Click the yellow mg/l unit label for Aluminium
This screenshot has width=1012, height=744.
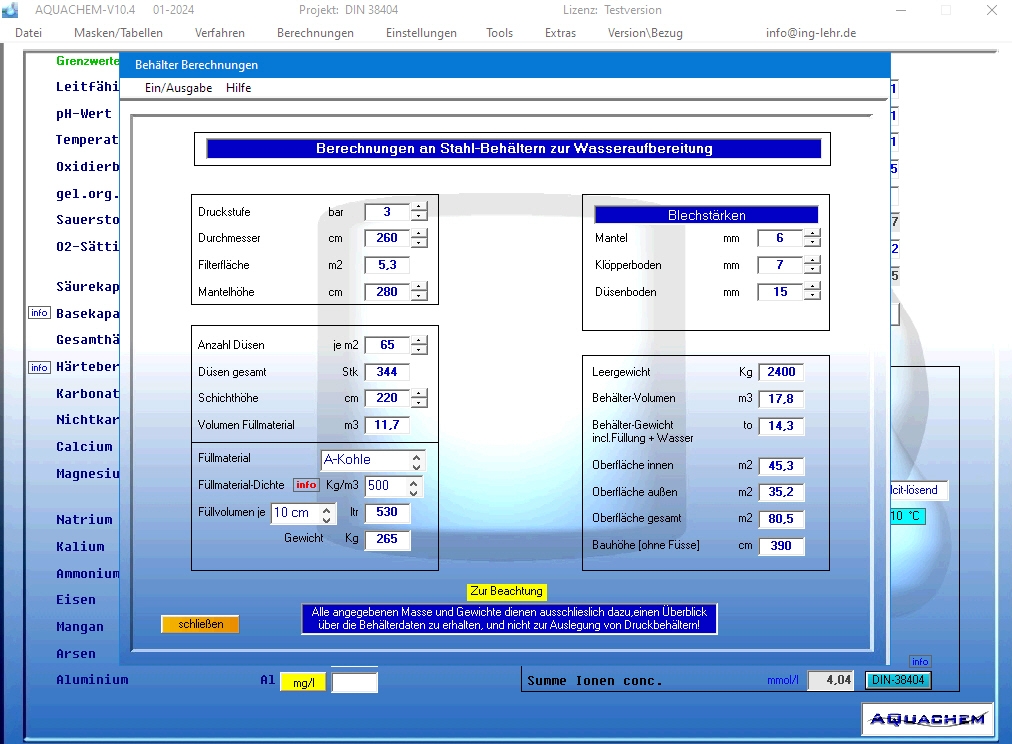[302, 682]
